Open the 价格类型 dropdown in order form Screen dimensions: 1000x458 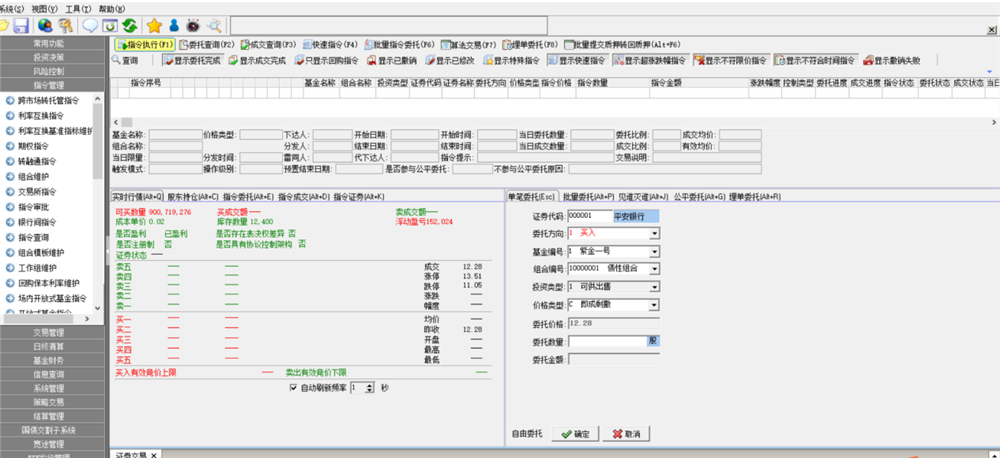pyautogui.click(x=654, y=306)
